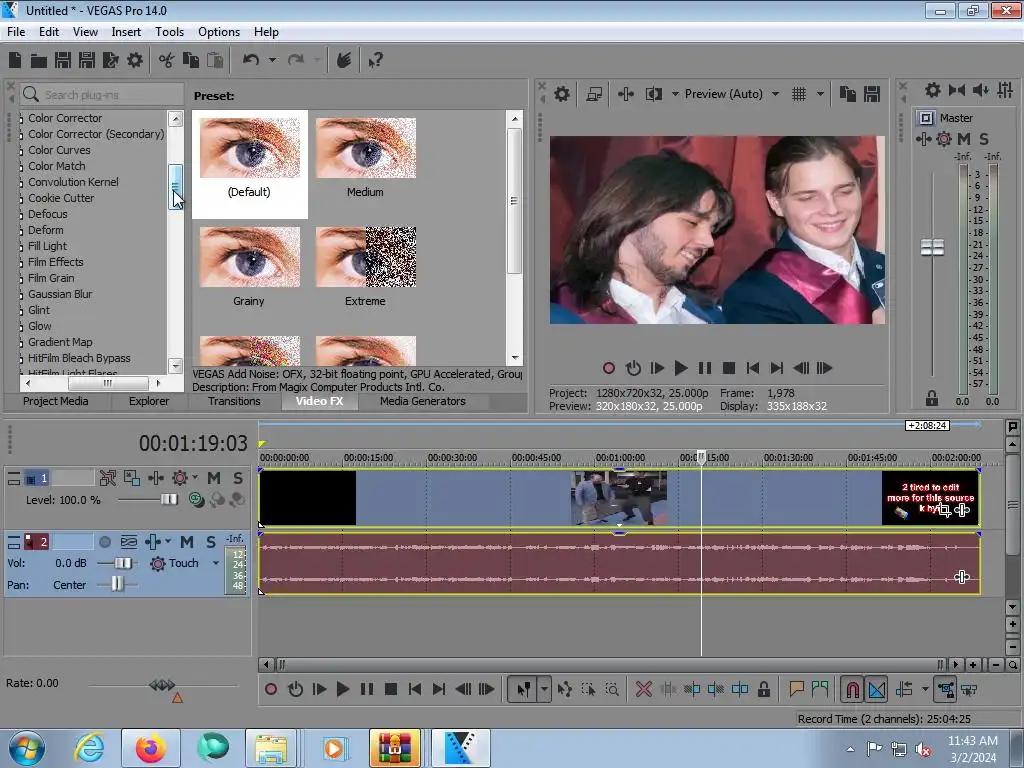Switch to the Media Generators tab
The height and width of the screenshot is (768, 1024).
[423, 401]
